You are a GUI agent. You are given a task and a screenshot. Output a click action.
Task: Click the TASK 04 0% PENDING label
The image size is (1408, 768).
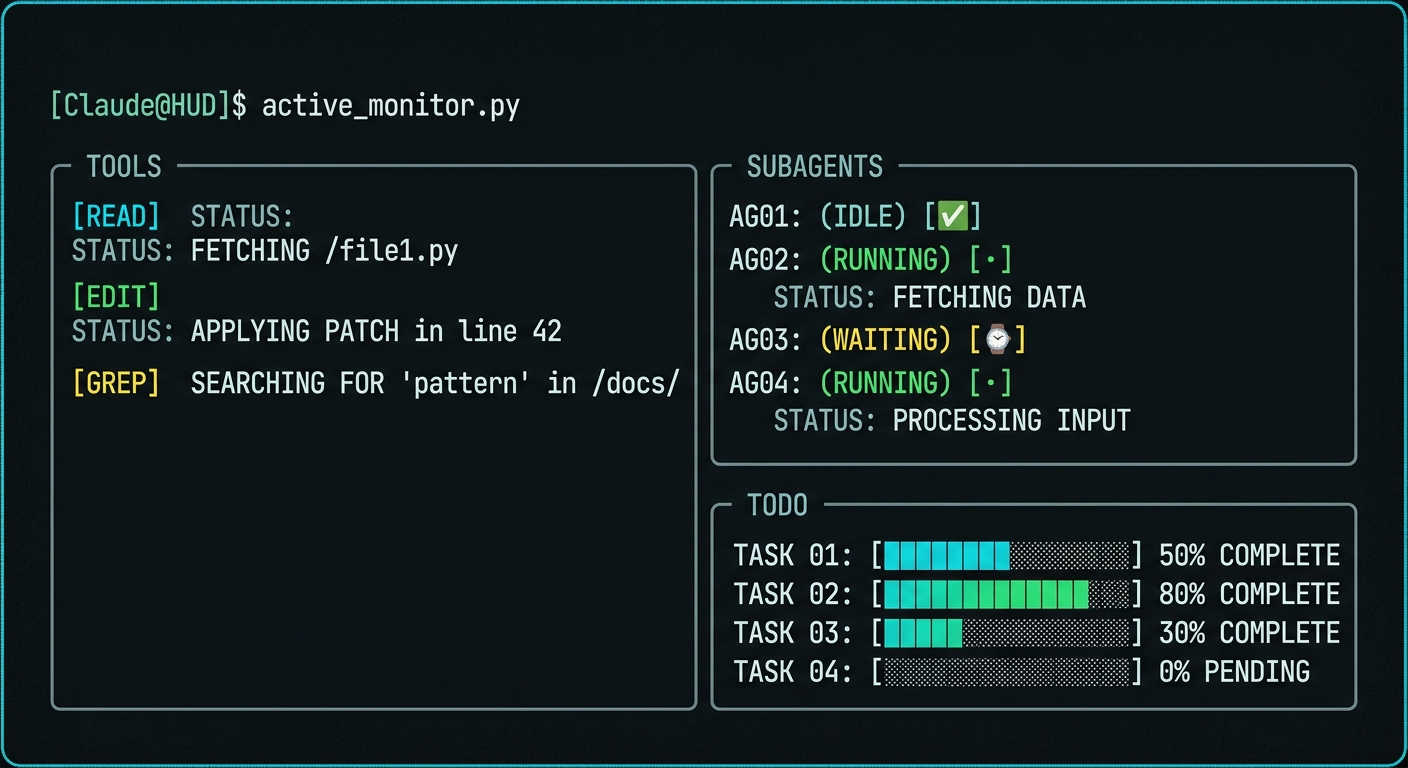click(1234, 672)
